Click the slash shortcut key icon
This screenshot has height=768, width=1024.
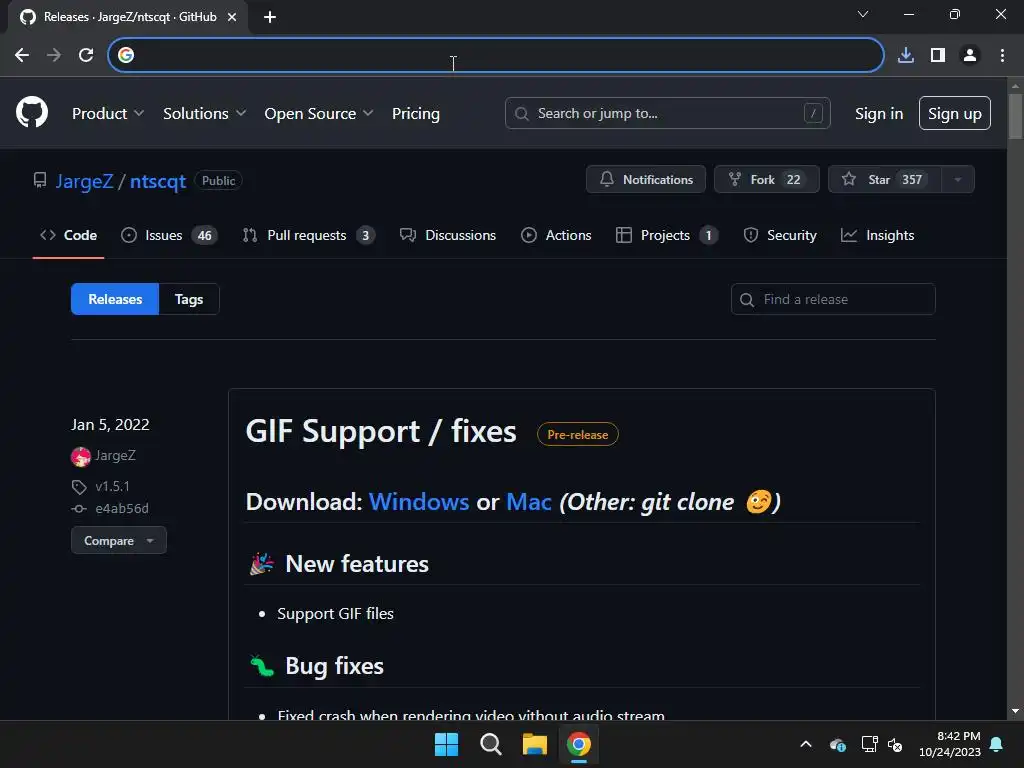coord(812,113)
